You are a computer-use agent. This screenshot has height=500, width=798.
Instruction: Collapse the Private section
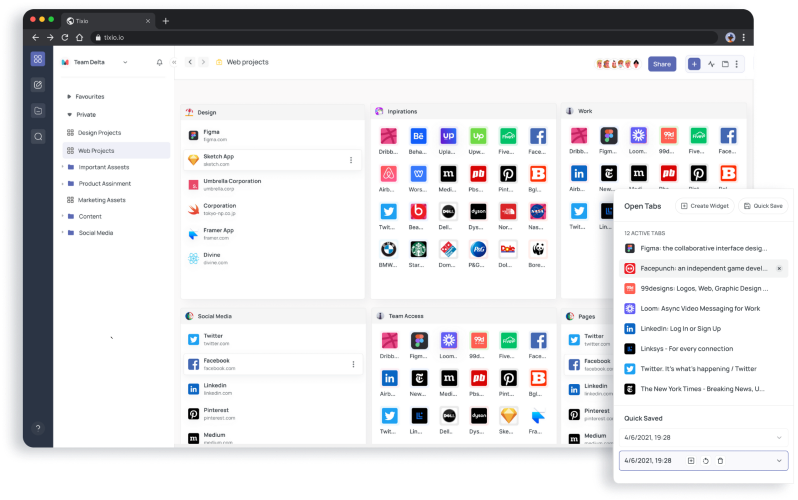(69, 115)
